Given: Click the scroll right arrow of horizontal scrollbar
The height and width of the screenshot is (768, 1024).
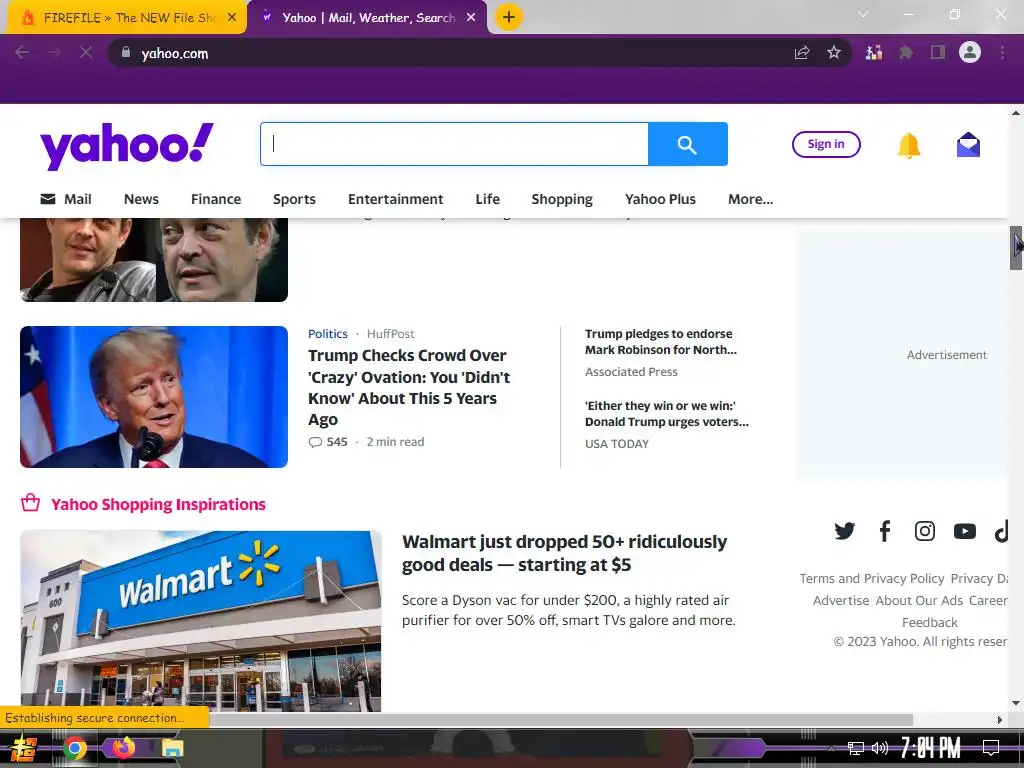Looking at the screenshot, I should [x=1000, y=720].
